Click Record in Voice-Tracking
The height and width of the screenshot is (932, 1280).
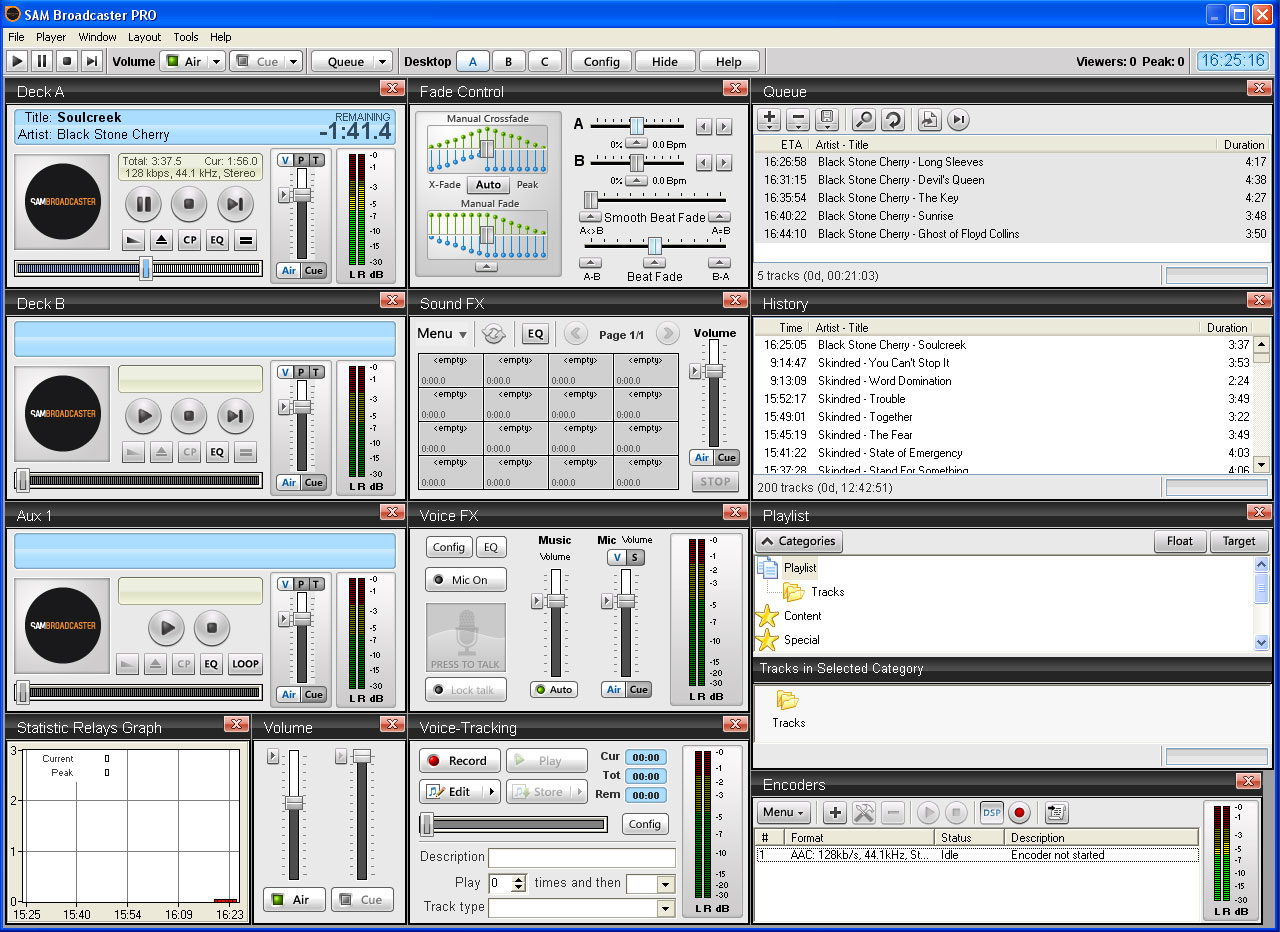tap(459, 761)
